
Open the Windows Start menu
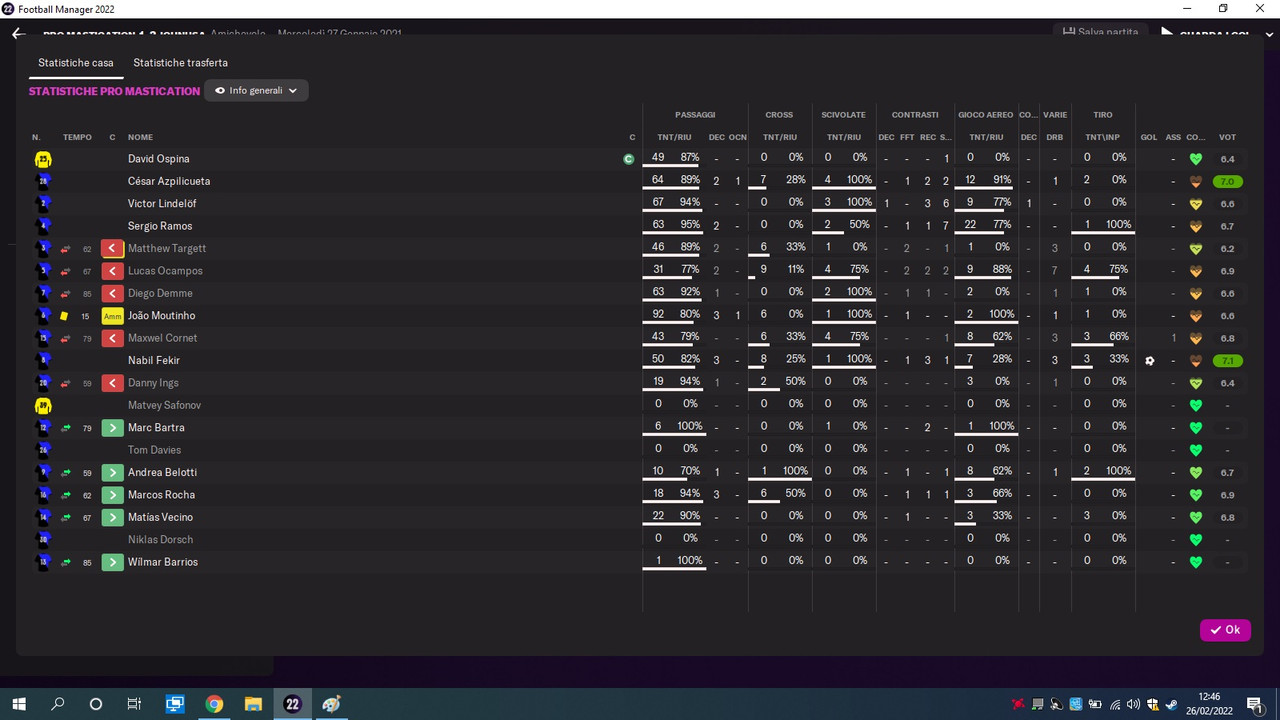click(19, 704)
